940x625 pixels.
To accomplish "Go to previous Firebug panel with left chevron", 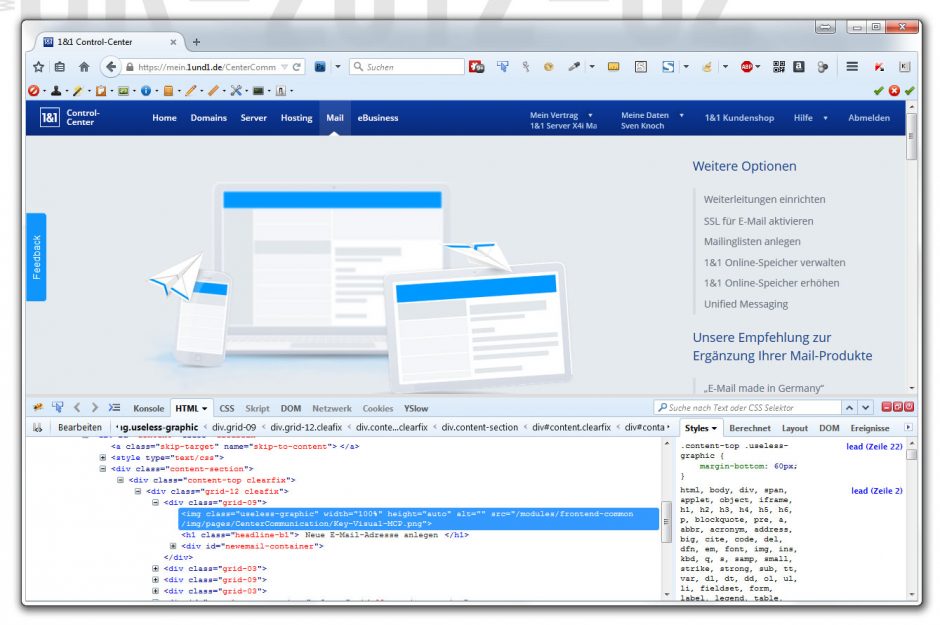I will tap(77, 407).
